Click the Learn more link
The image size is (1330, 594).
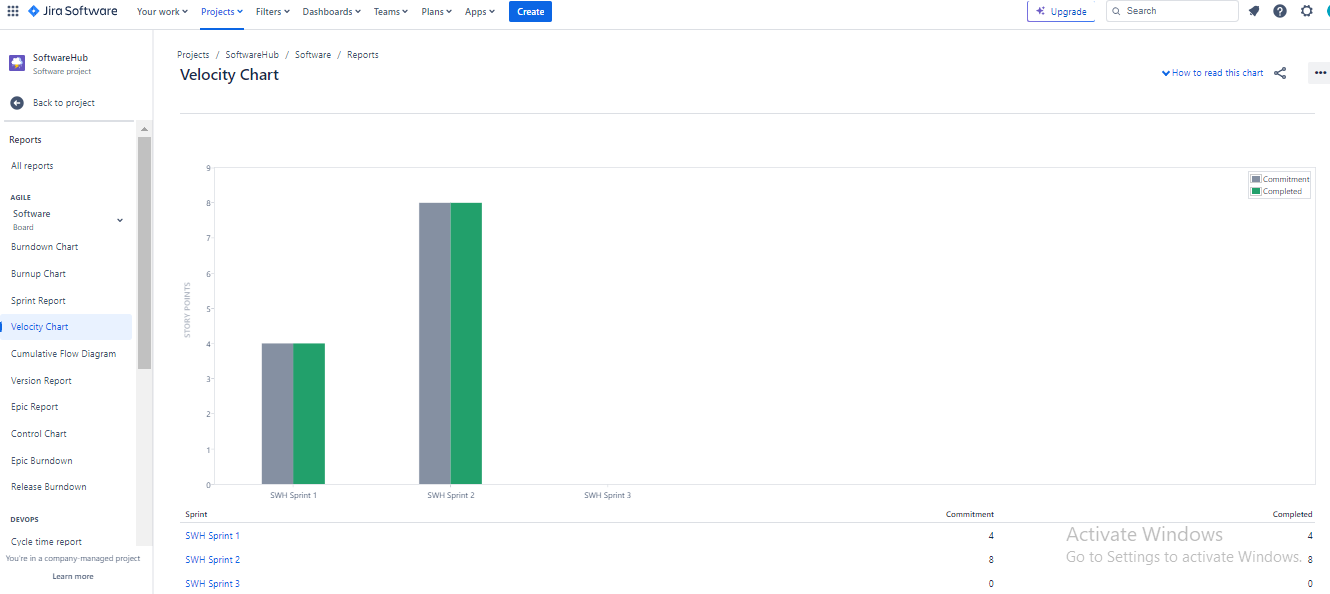pyautogui.click(x=72, y=576)
